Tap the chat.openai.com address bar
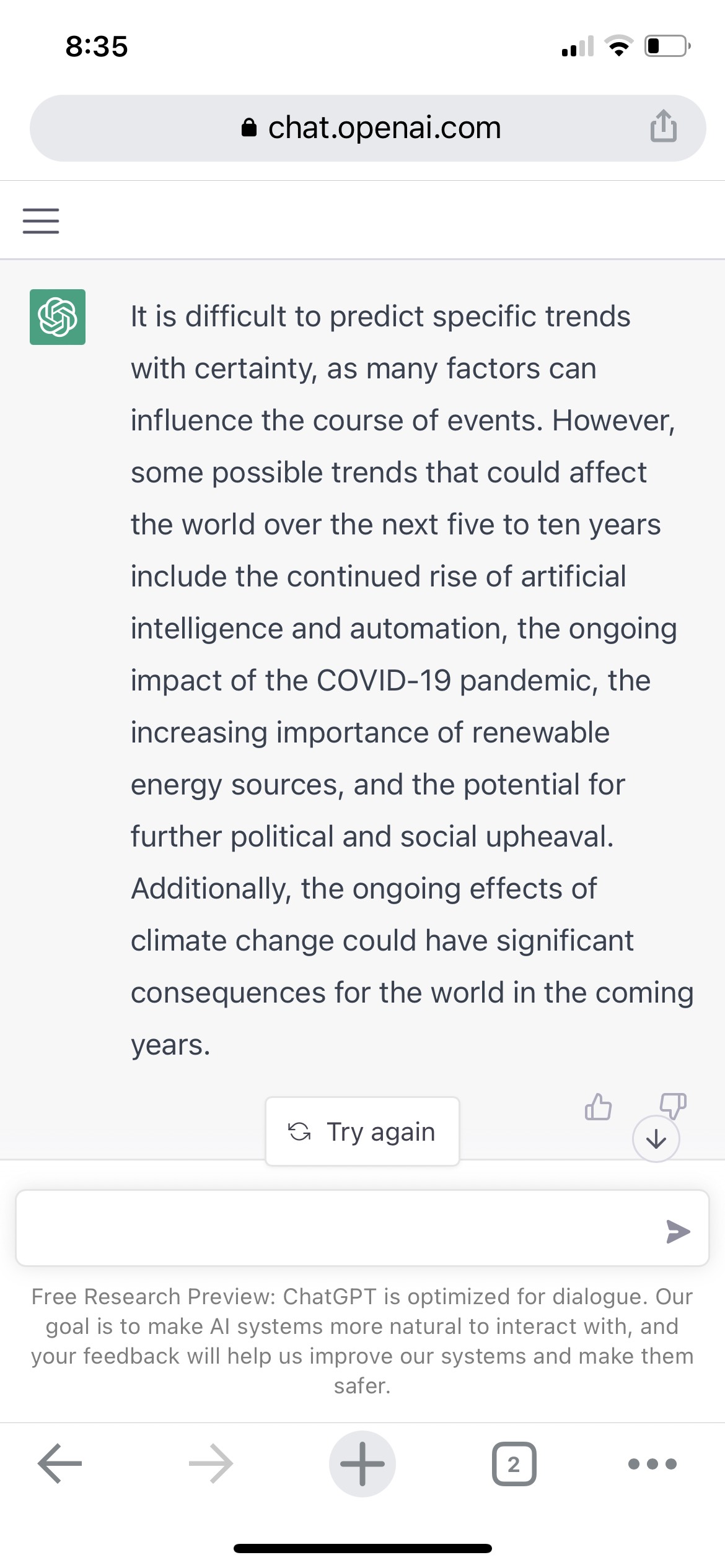 pyautogui.click(x=368, y=128)
